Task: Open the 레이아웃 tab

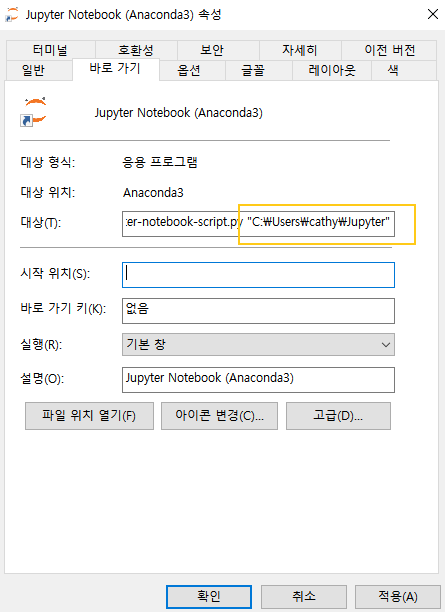Action: pyautogui.click(x=331, y=70)
